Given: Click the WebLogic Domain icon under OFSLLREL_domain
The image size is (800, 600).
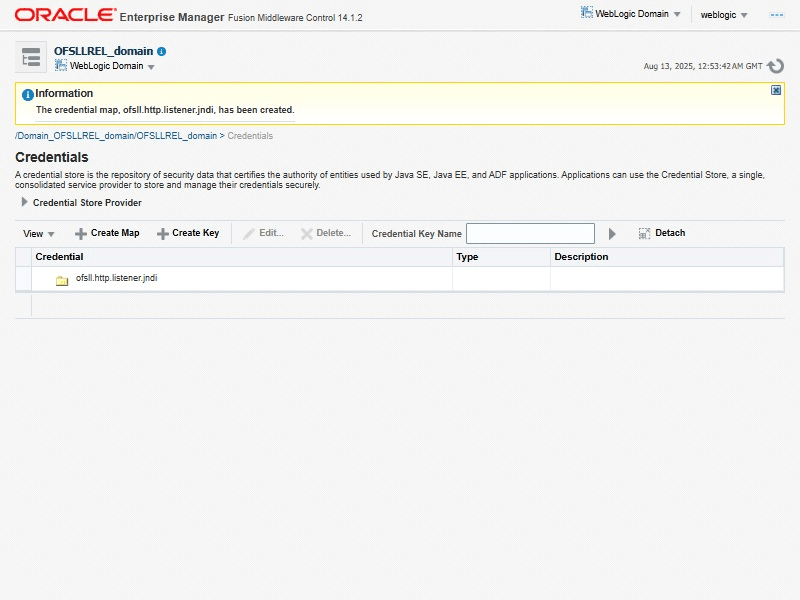Looking at the screenshot, I should (61, 65).
